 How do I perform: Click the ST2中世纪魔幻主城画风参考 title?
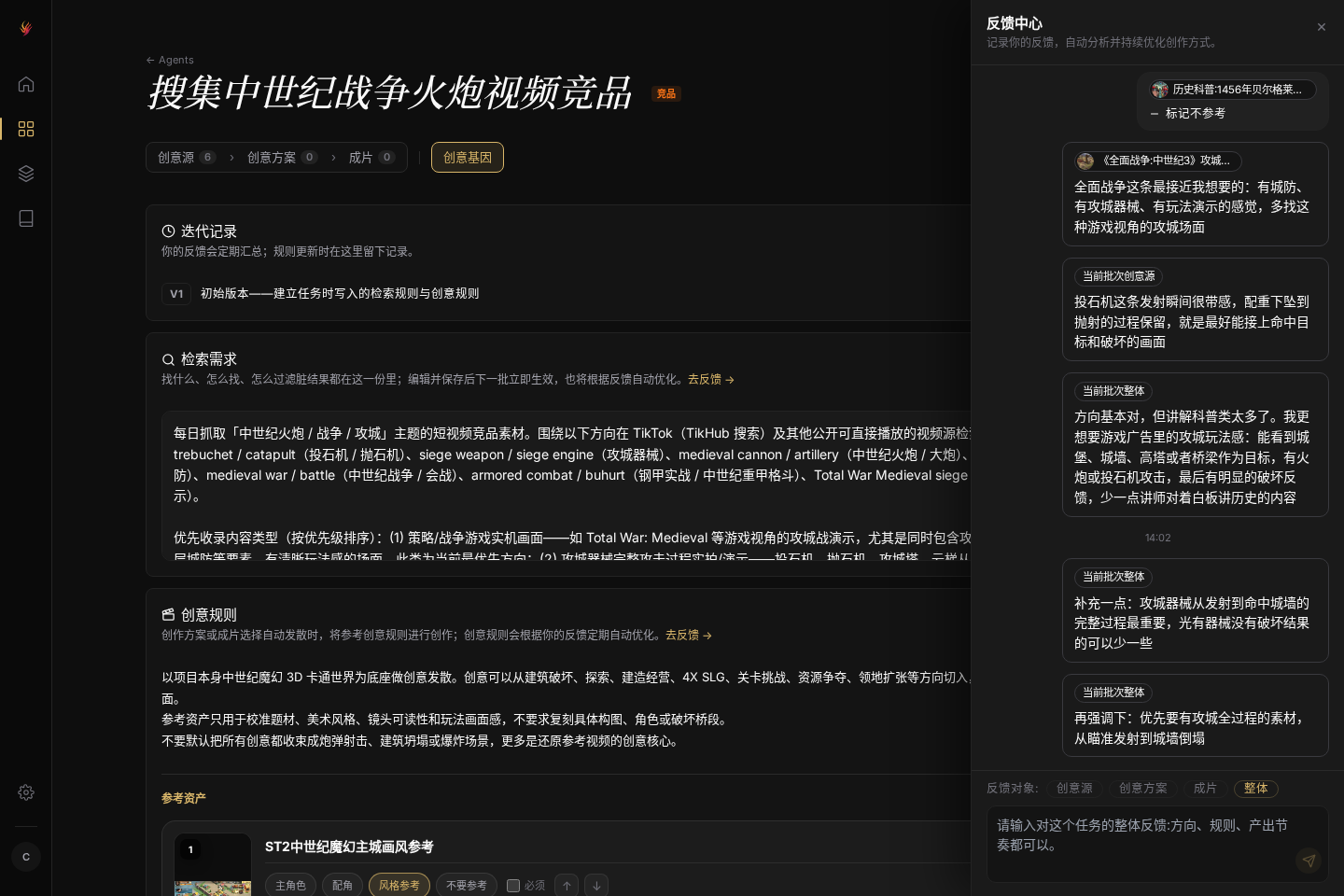(x=349, y=847)
